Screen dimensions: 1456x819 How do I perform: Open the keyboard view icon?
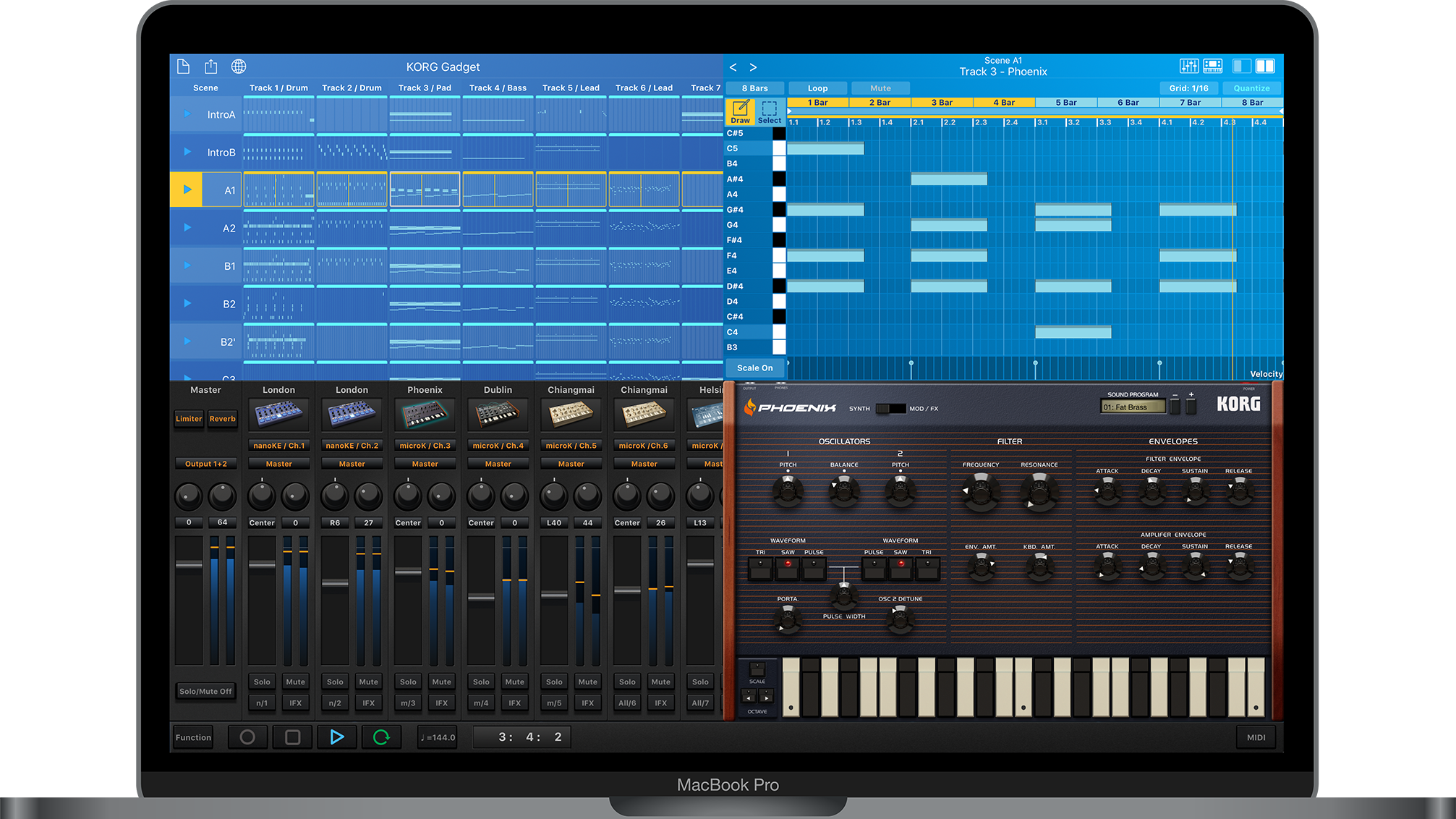[x=1213, y=67]
